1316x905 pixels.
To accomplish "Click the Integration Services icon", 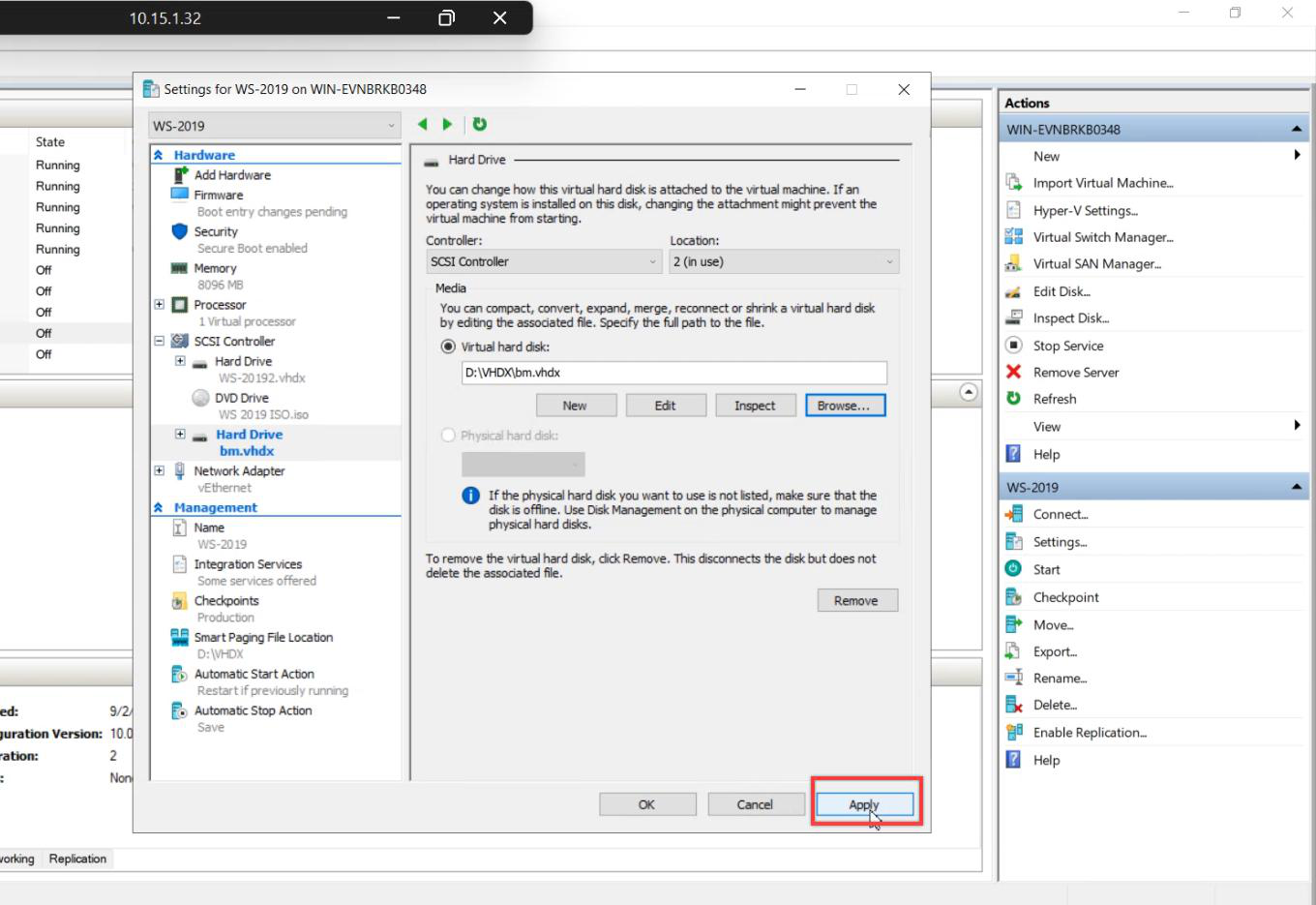I will pyautogui.click(x=179, y=564).
